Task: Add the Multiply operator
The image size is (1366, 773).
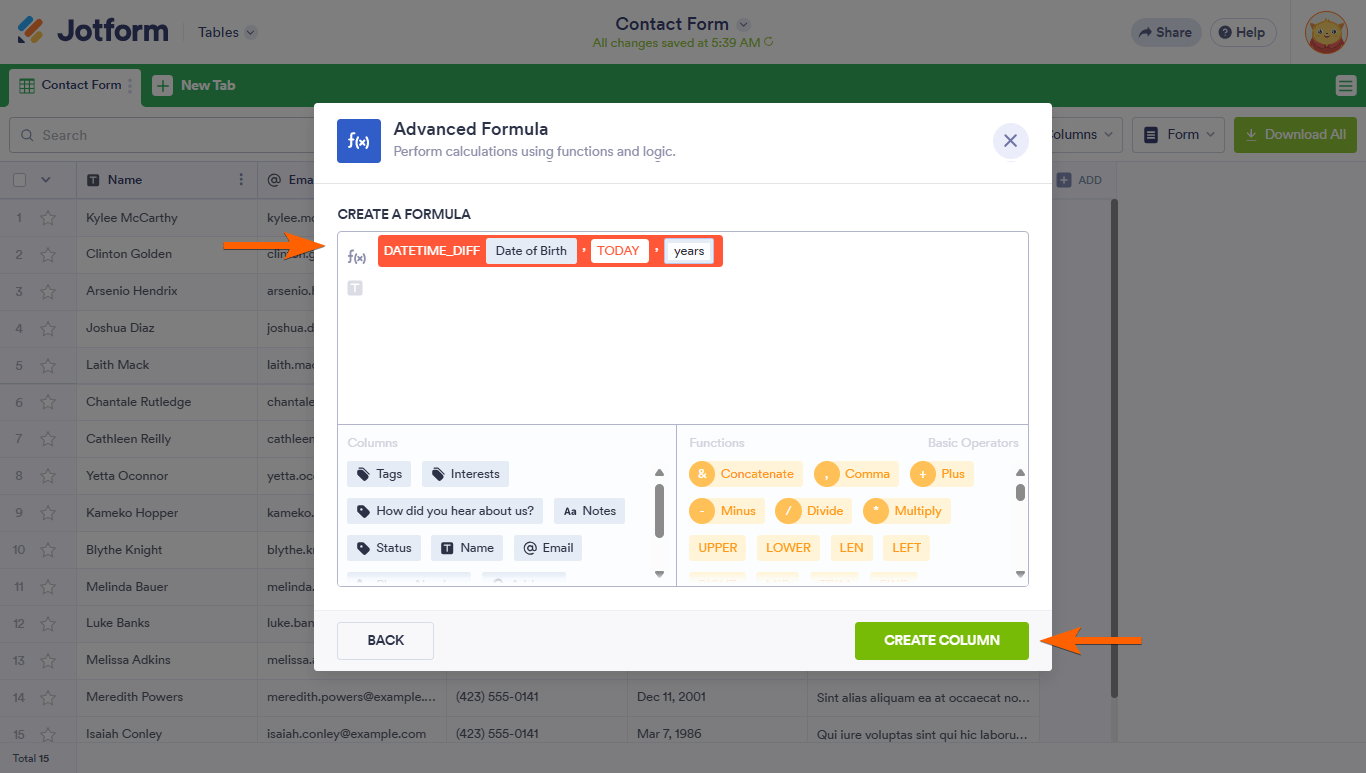Action: pyautogui.click(x=906, y=511)
